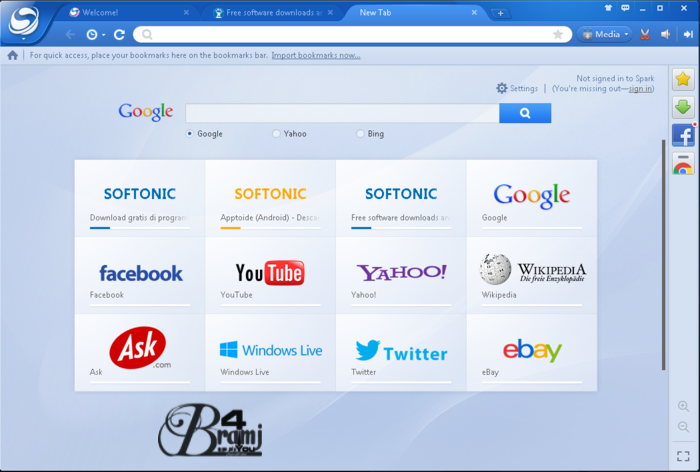Open favorites star in sidebar
Image resolution: width=700 pixels, height=472 pixels.
pos(683,79)
